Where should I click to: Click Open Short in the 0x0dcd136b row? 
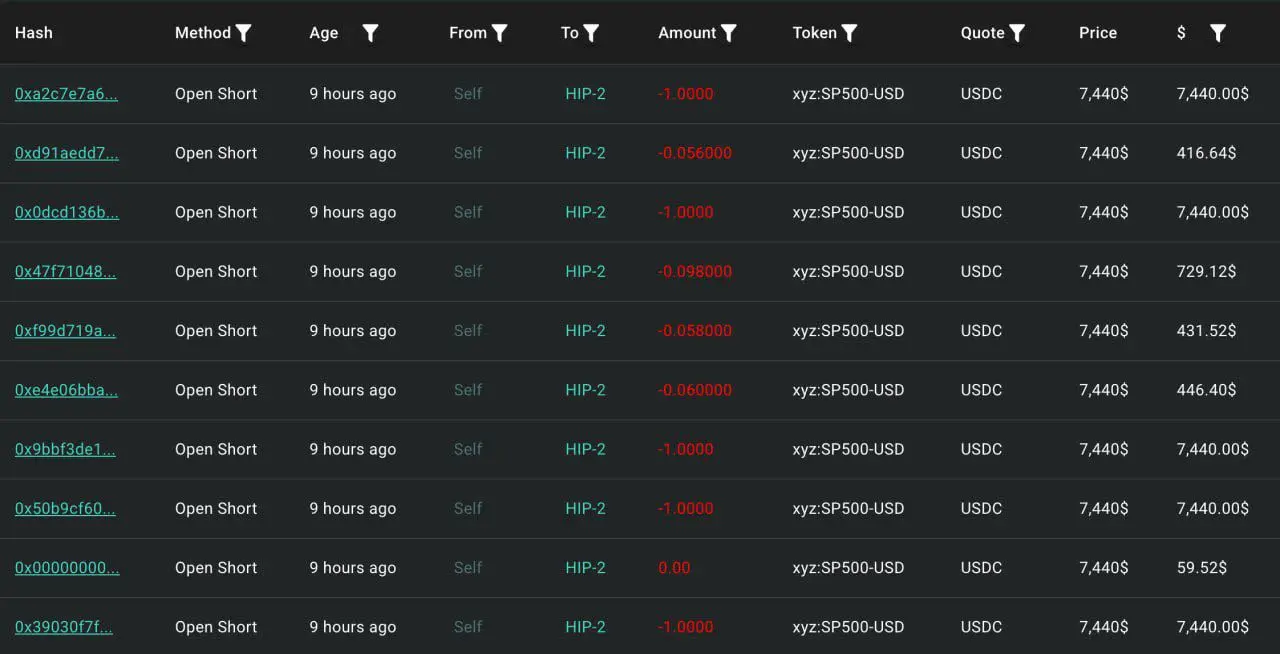tap(216, 212)
